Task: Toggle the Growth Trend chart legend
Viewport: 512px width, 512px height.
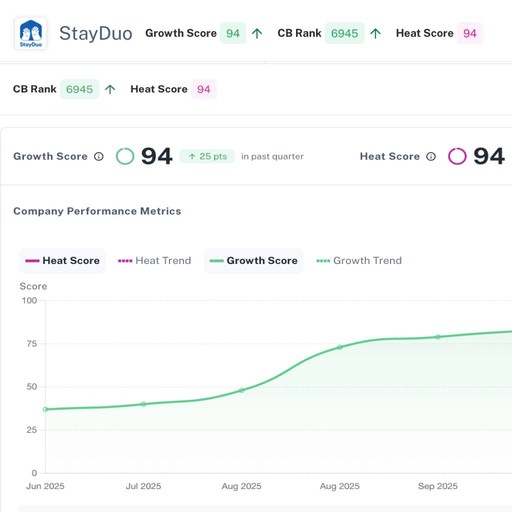Action: tap(359, 261)
